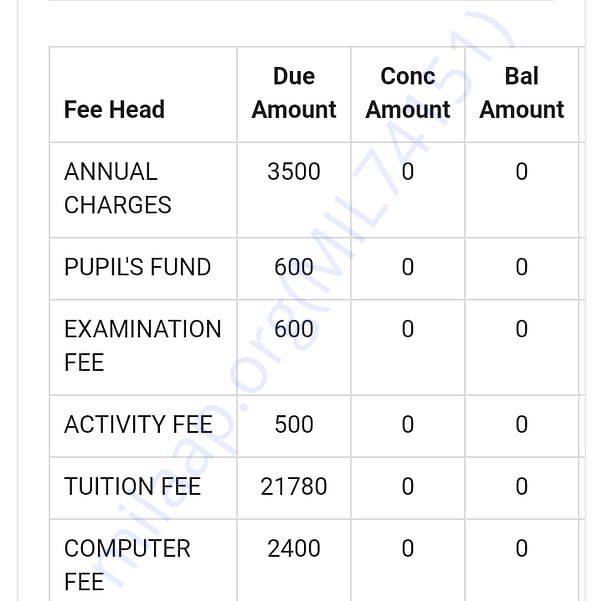Select the Conc Amount for COMPUTER FEE
This screenshot has height=601, width=603.
point(408,548)
